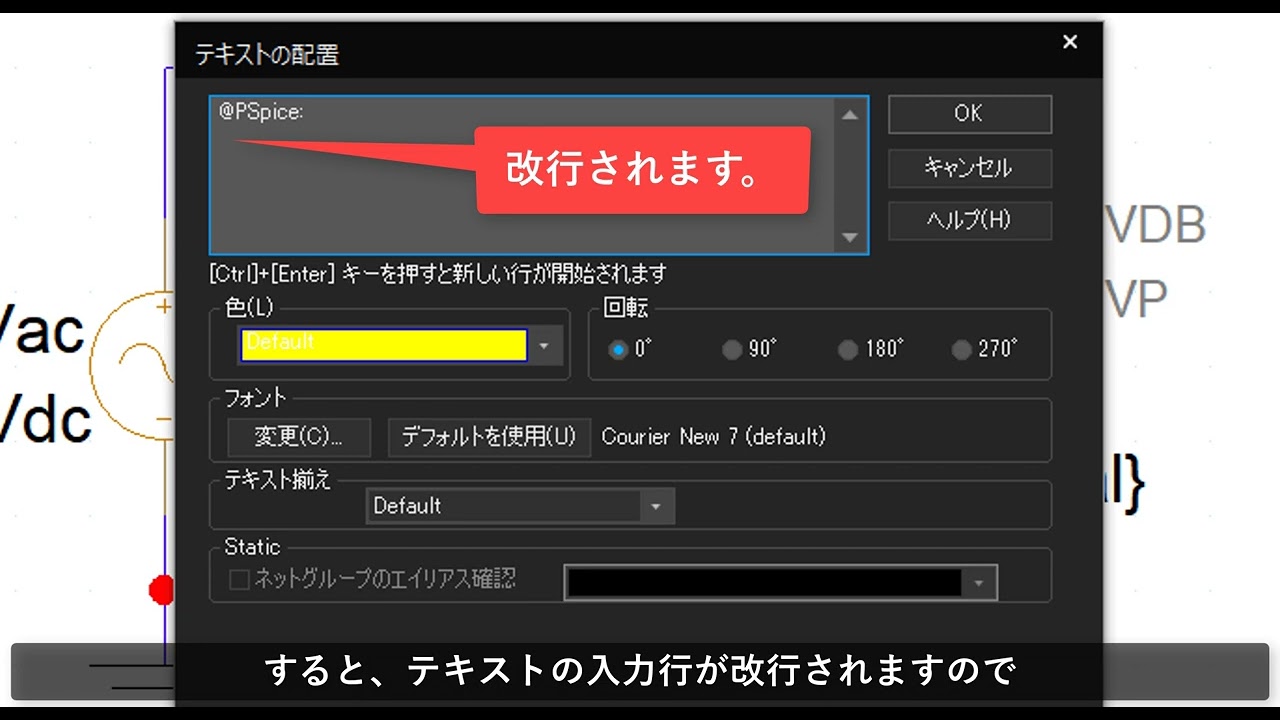Select 180° rotation radio button
The height and width of the screenshot is (720, 1280).
848,350
